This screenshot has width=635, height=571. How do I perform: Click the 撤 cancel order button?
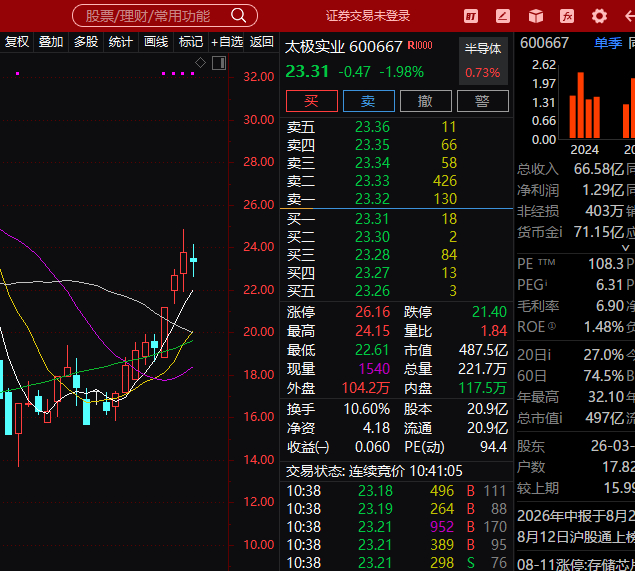[426, 101]
